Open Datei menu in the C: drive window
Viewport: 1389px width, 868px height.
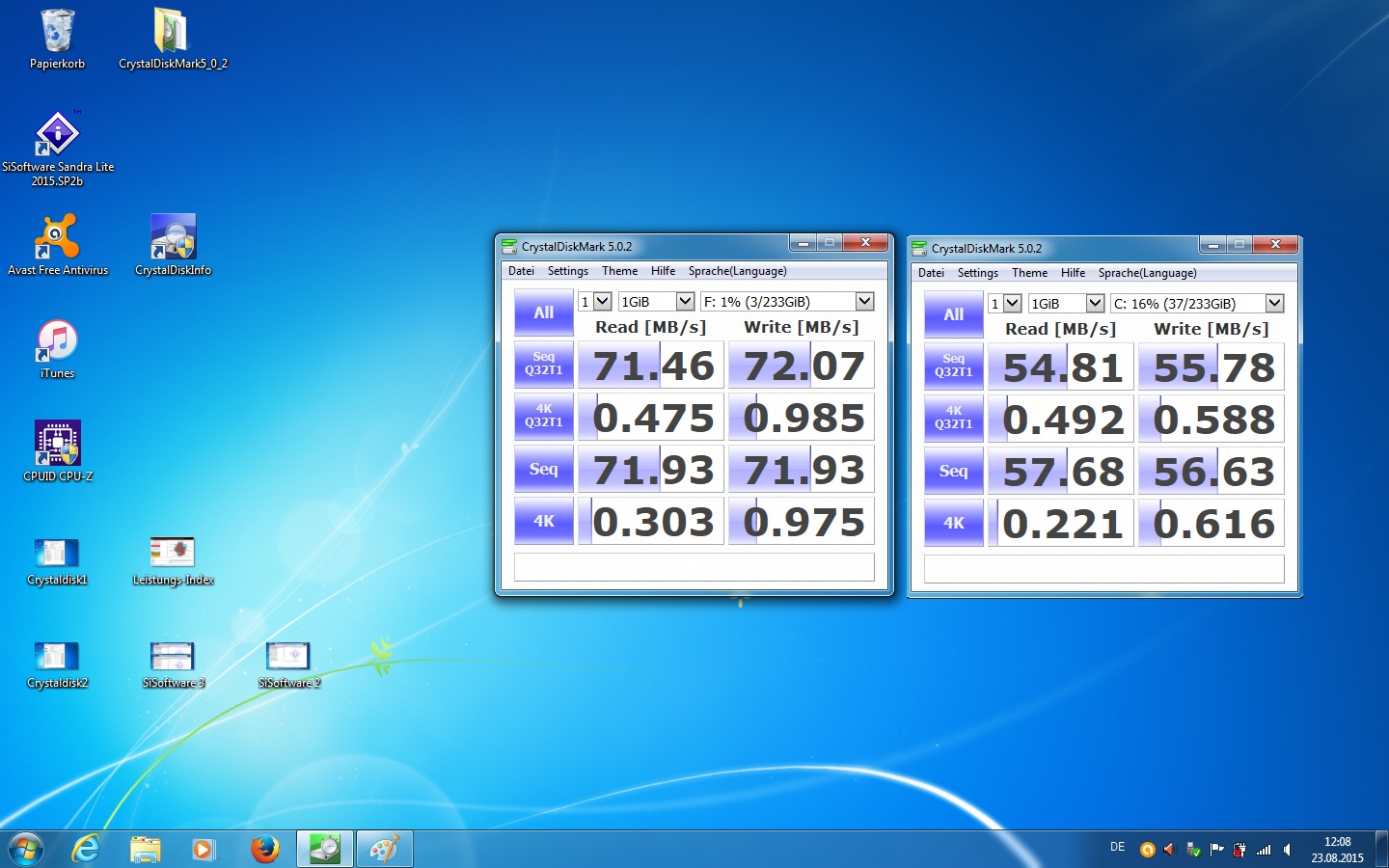click(931, 273)
